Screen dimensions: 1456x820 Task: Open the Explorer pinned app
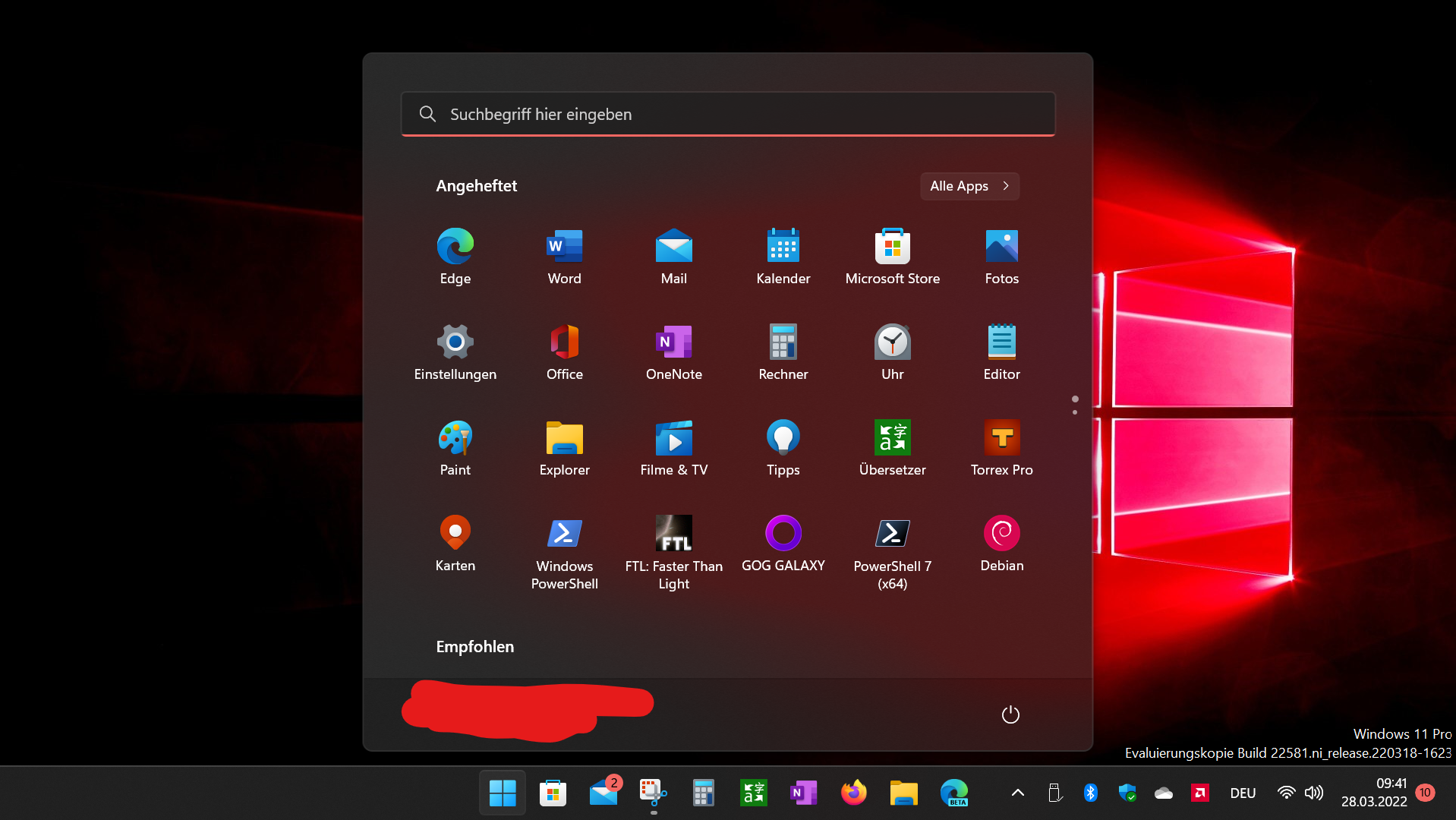tap(565, 448)
